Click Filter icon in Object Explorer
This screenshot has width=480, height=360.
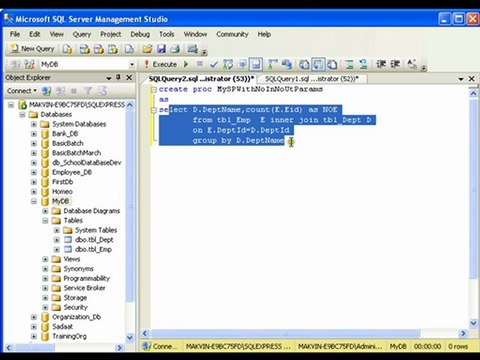[88, 91]
